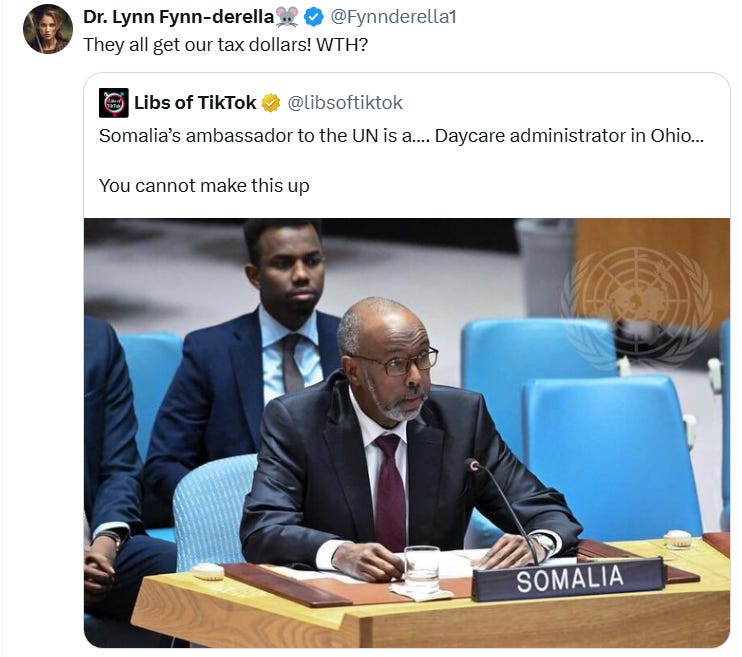742x657 pixels.
Task: Visit the @libsoftiktok handle link
Action: [x=345, y=103]
